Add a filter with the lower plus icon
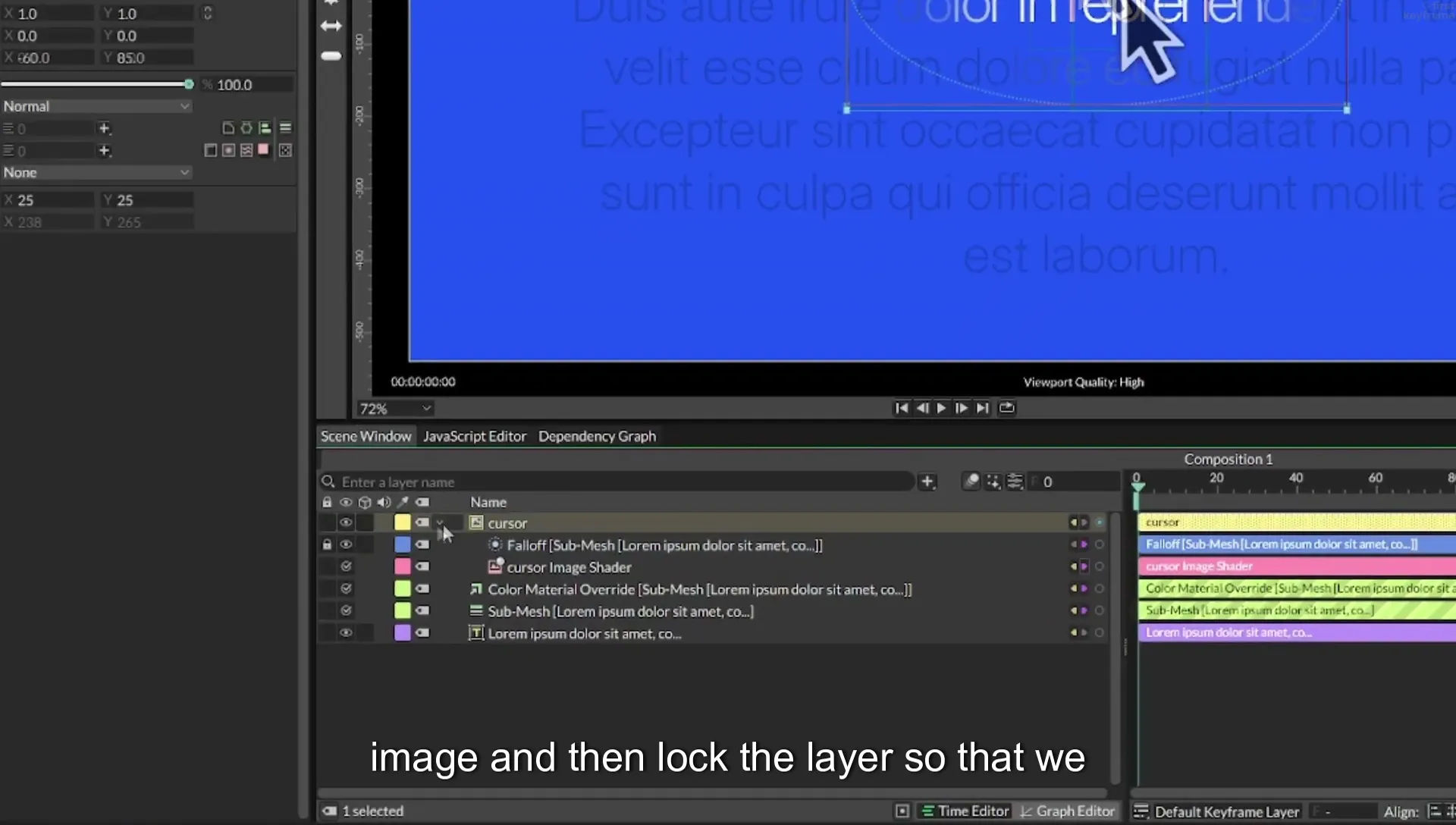The image size is (1456, 825). point(105,151)
